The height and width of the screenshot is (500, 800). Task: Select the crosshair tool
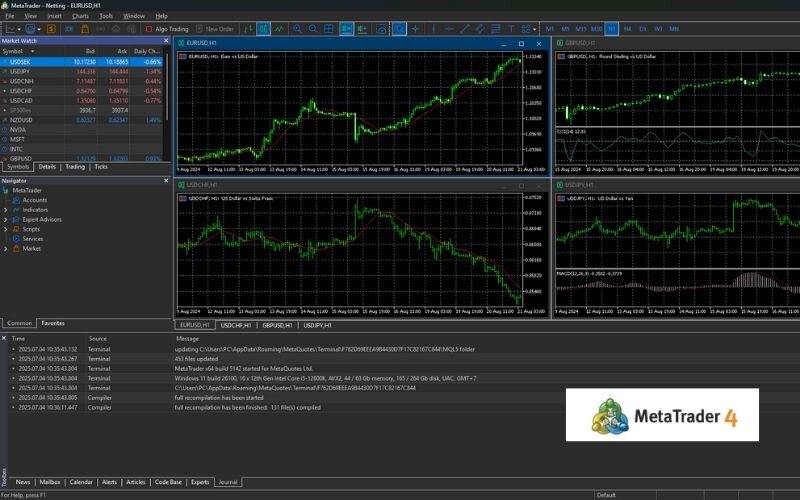pos(415,29)
